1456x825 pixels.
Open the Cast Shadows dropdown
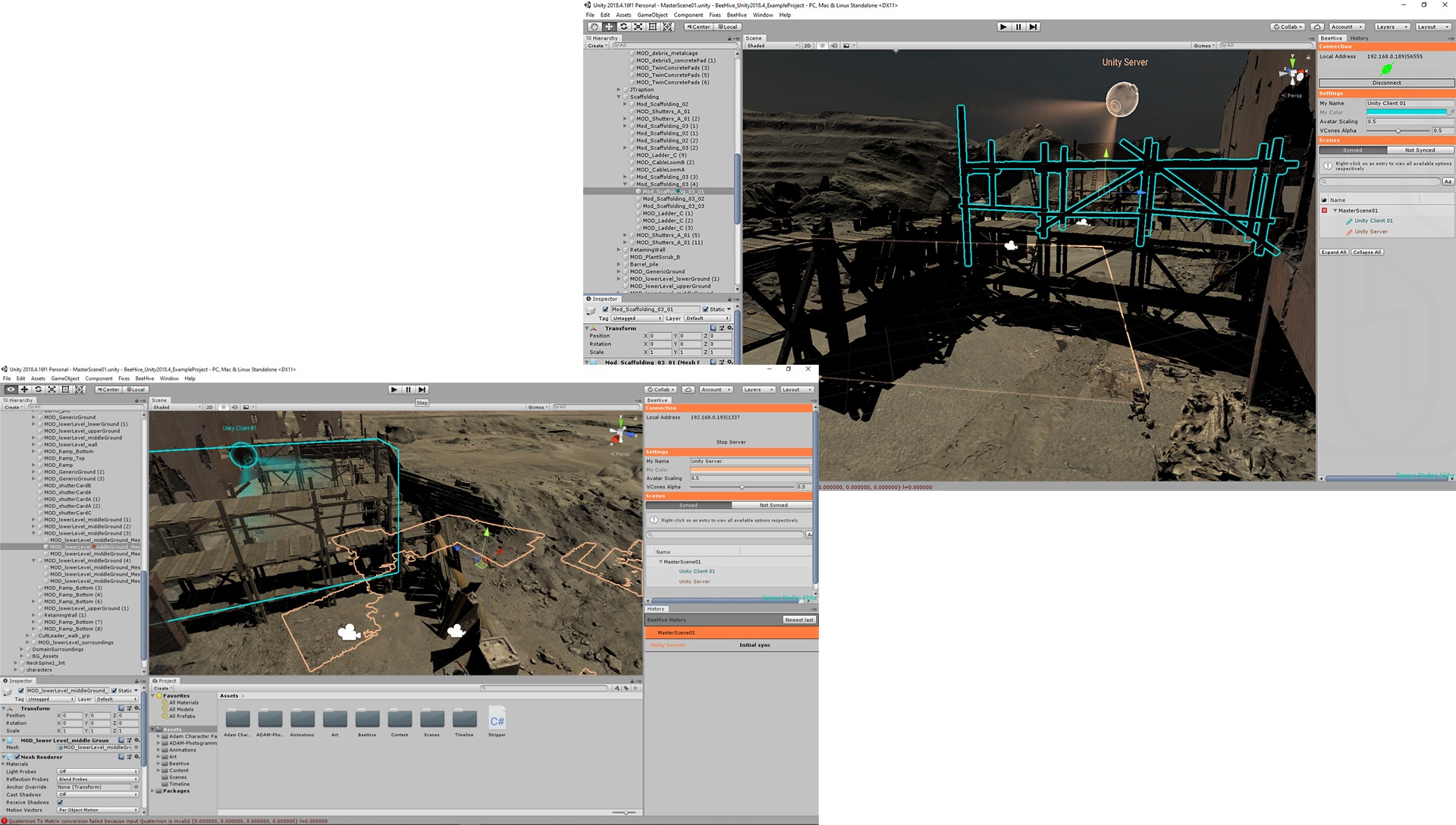coord(98,795)
